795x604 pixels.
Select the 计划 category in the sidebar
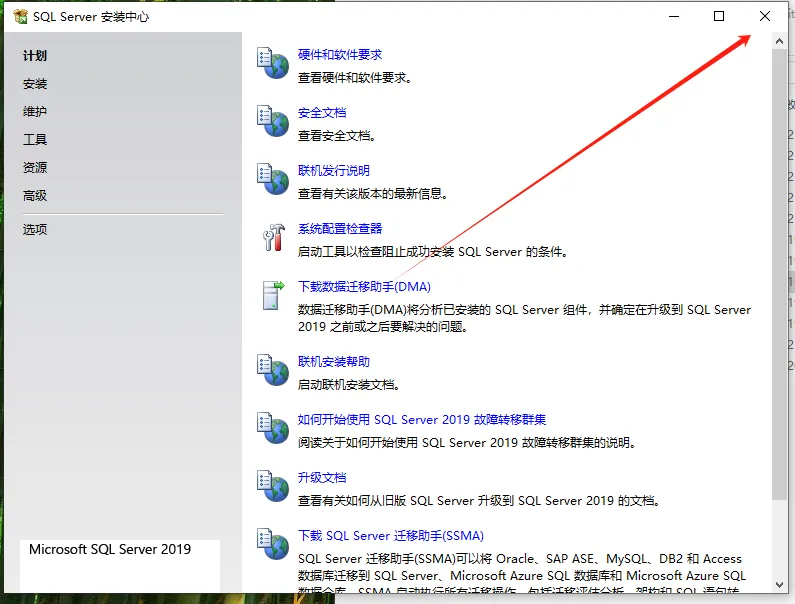click(x=35, y=56)
